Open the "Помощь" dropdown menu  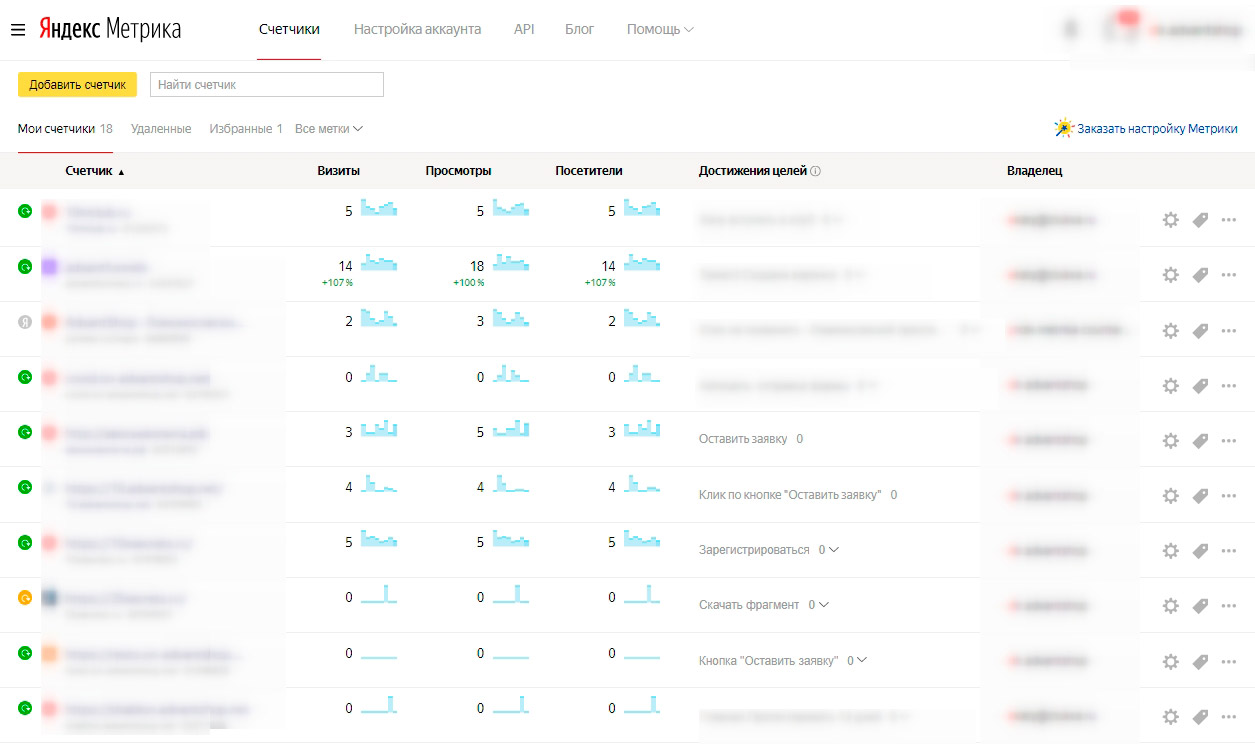pyautogui.click(x=659, y=30)
